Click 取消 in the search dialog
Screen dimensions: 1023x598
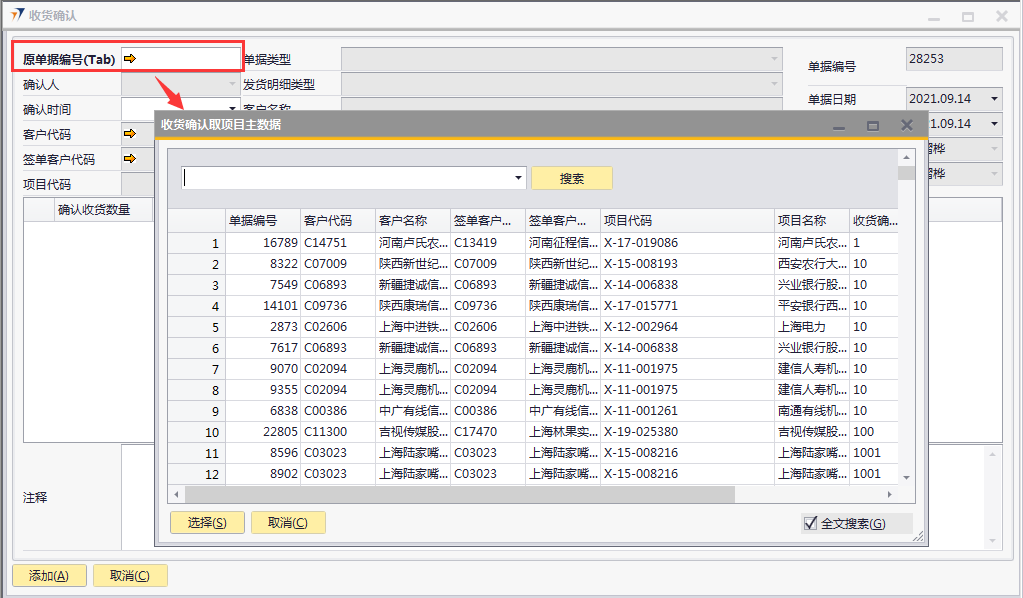pyautogui.click(x=288, y=522)
